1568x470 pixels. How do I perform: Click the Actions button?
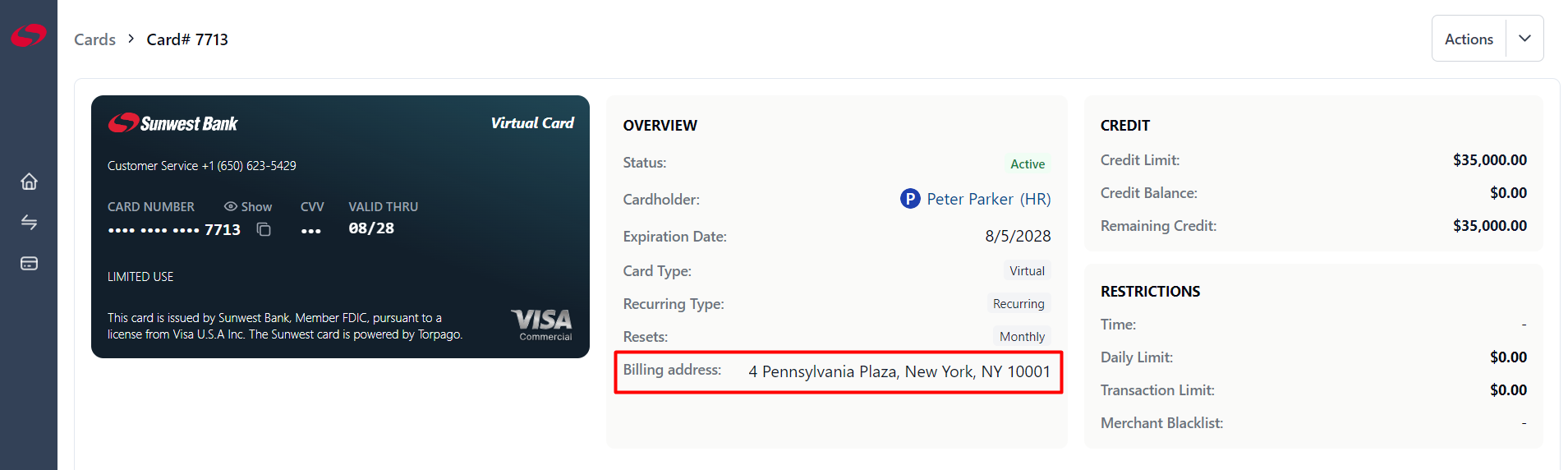coord(1469,39)
